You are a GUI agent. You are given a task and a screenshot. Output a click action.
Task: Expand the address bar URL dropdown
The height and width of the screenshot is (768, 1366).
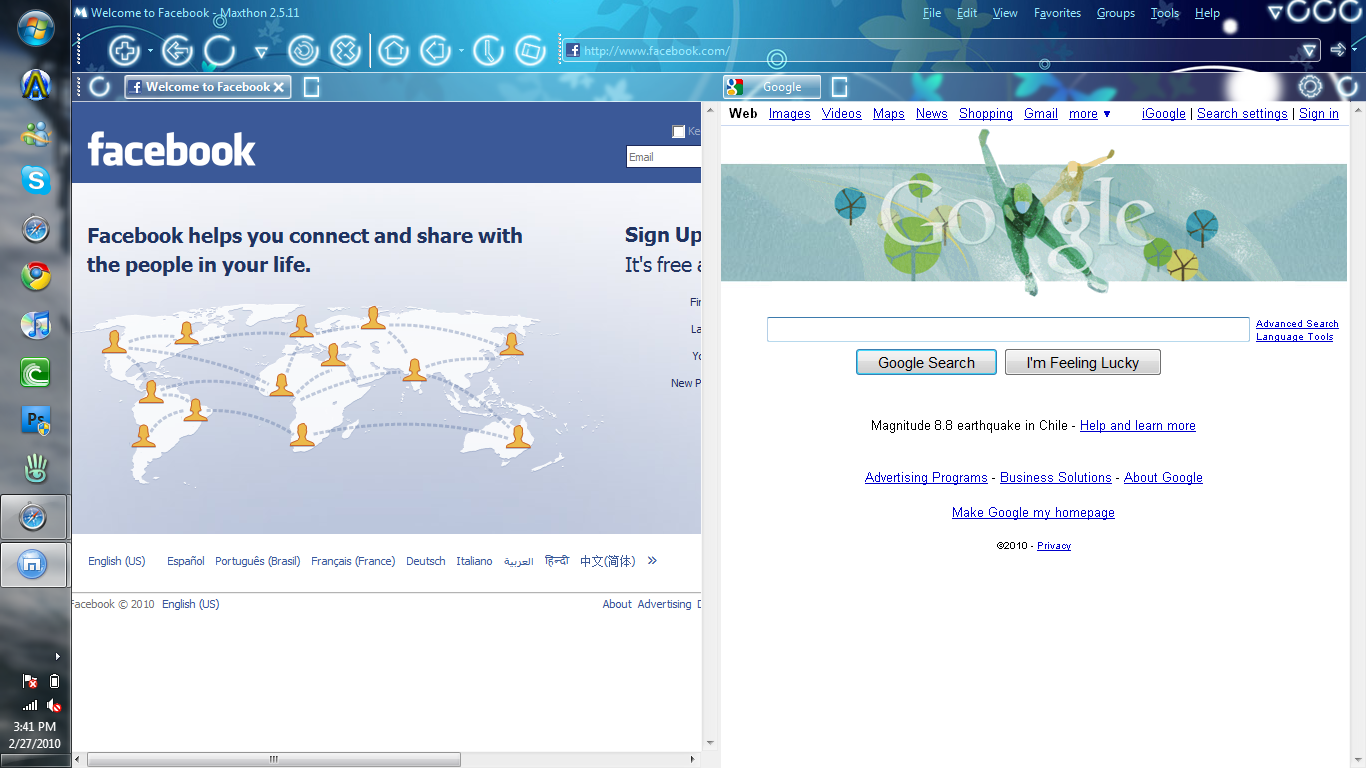click(1308, 50)
